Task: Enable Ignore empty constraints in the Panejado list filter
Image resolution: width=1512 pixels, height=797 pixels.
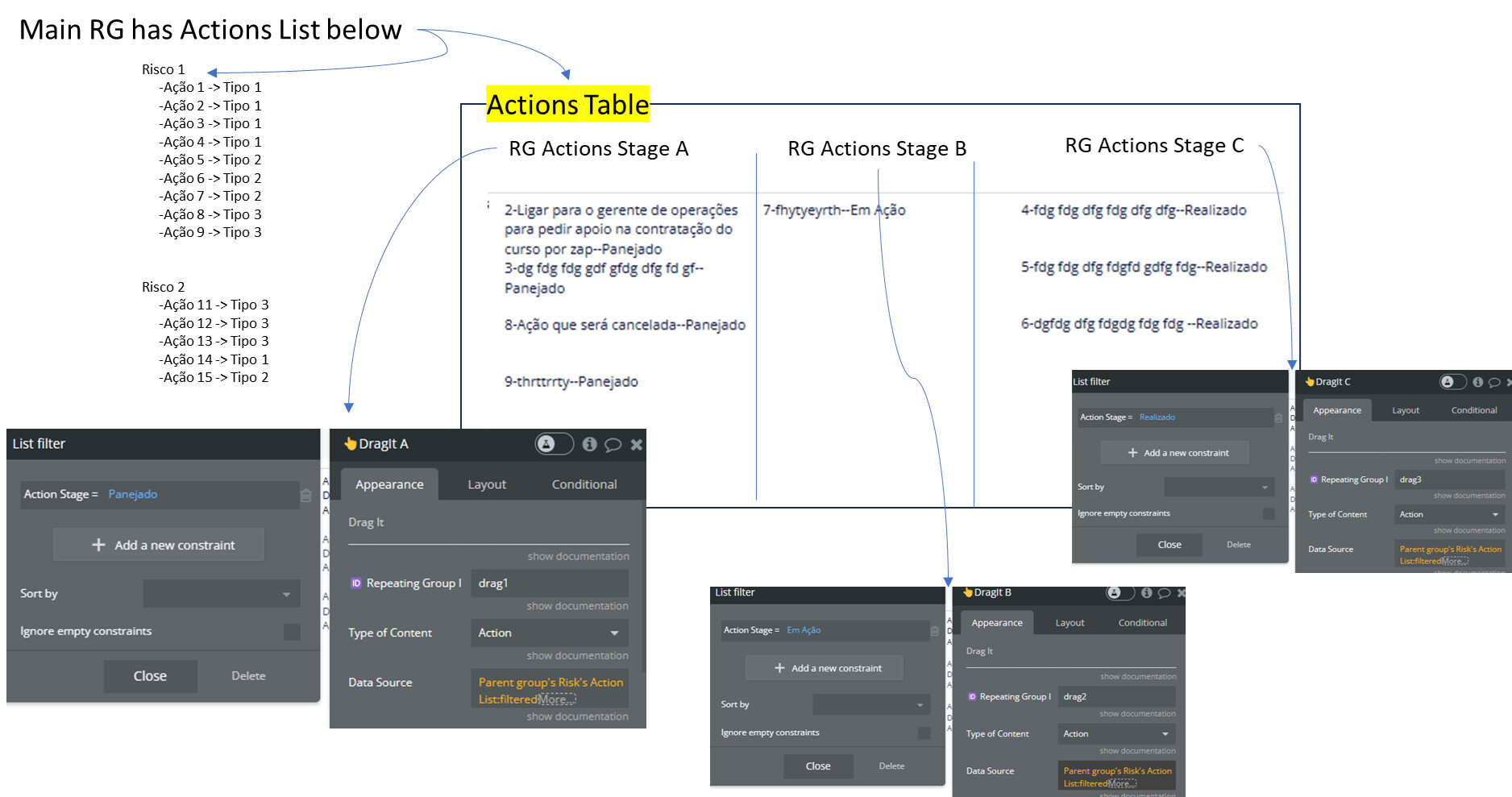Action: point(292,631)
